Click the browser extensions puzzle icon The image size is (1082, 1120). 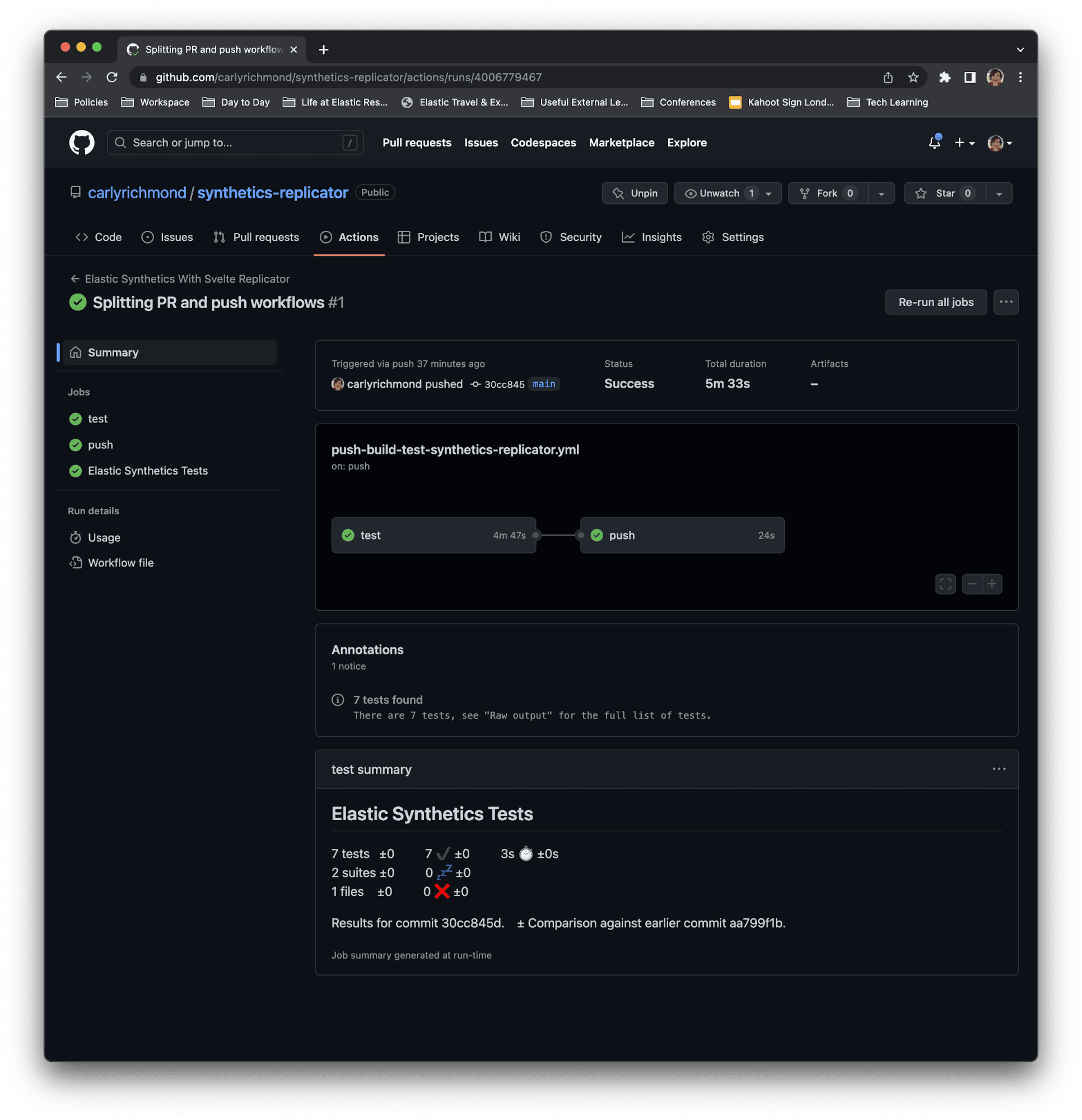click(944, 77)
